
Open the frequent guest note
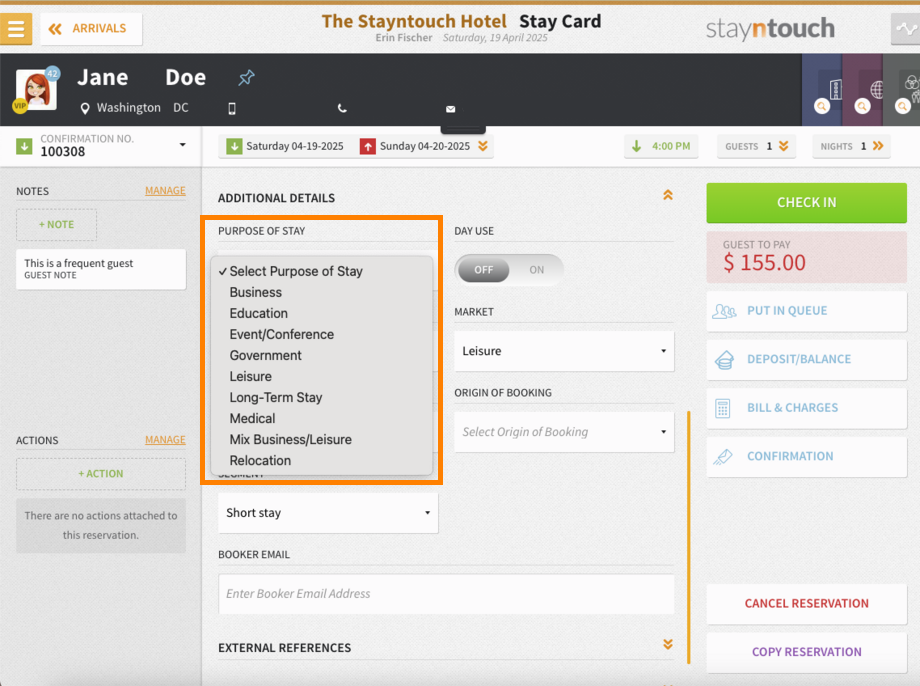(101, 269)
